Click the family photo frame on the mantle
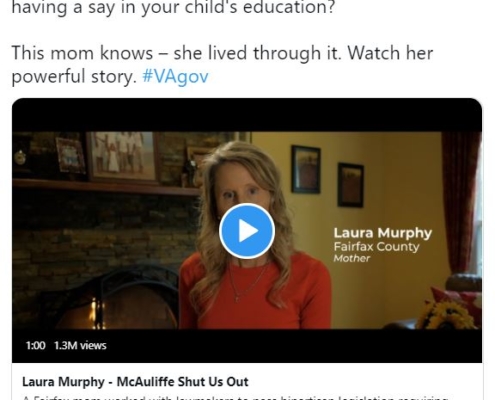 [123, 157]
